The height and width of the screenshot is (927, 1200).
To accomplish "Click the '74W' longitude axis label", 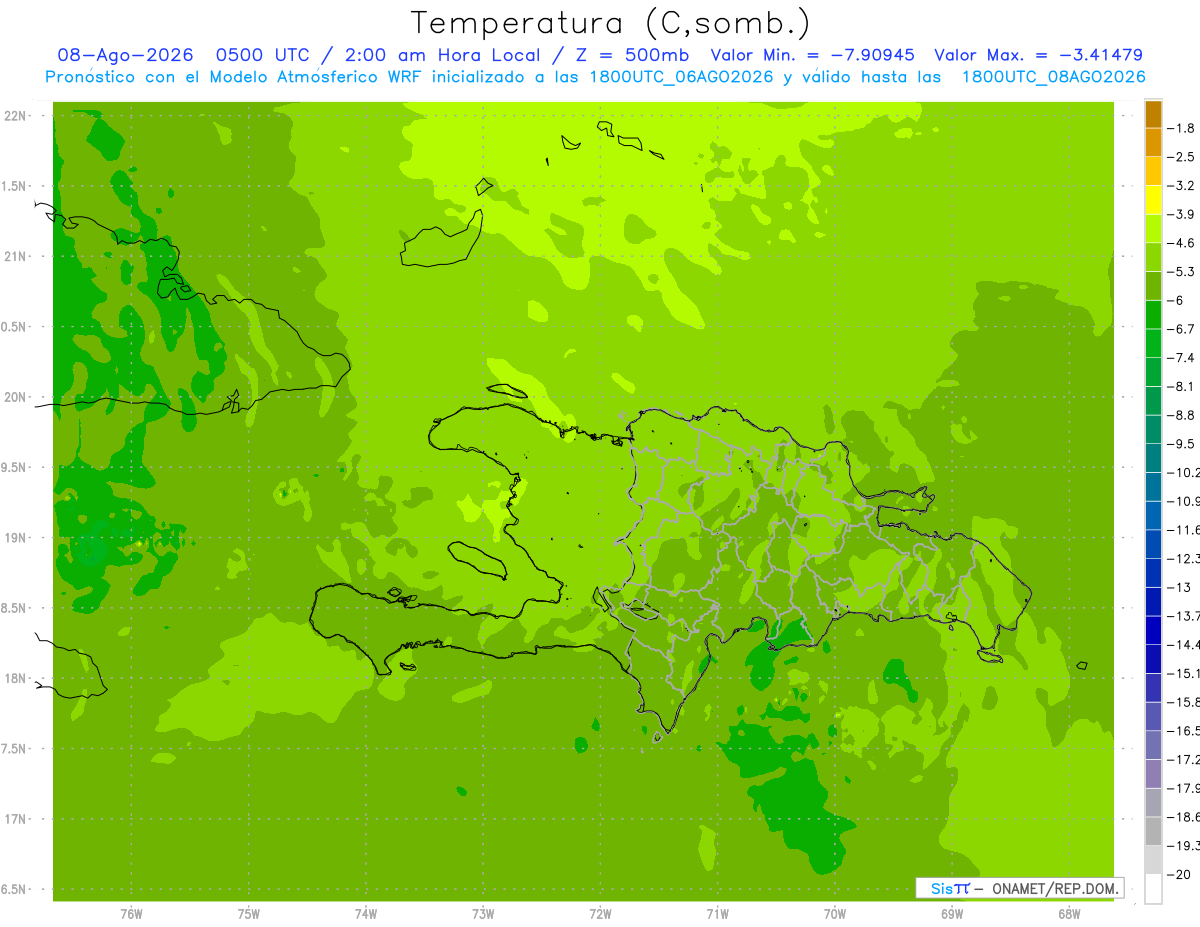I will pyautogui.click(x=366, y=914).
